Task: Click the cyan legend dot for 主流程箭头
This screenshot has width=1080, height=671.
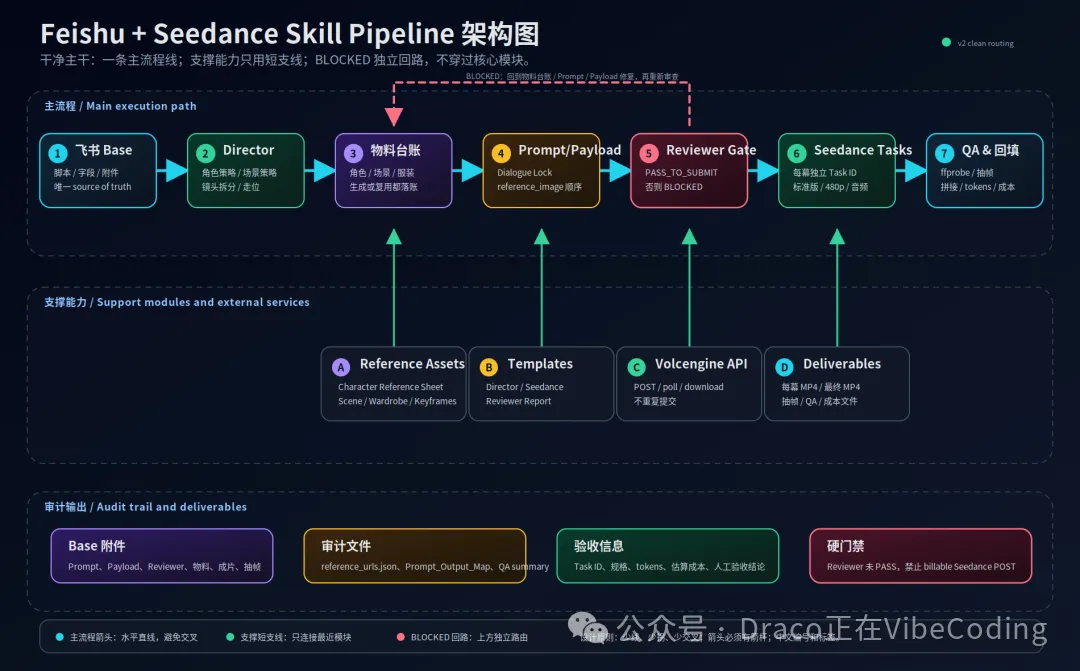Action: tap(59, 637)
